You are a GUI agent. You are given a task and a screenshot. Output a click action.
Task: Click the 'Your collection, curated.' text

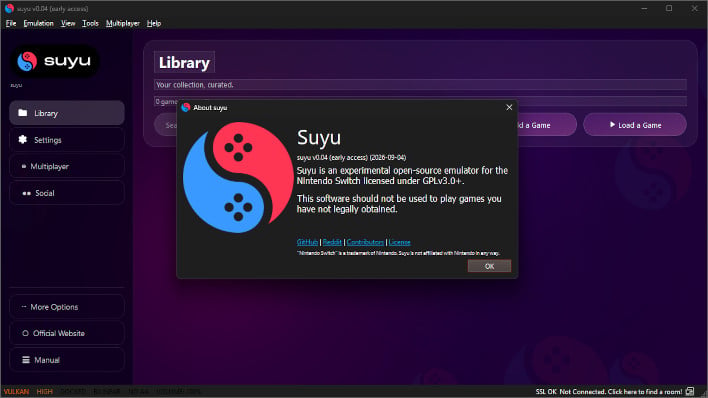(x=195, y=84)
